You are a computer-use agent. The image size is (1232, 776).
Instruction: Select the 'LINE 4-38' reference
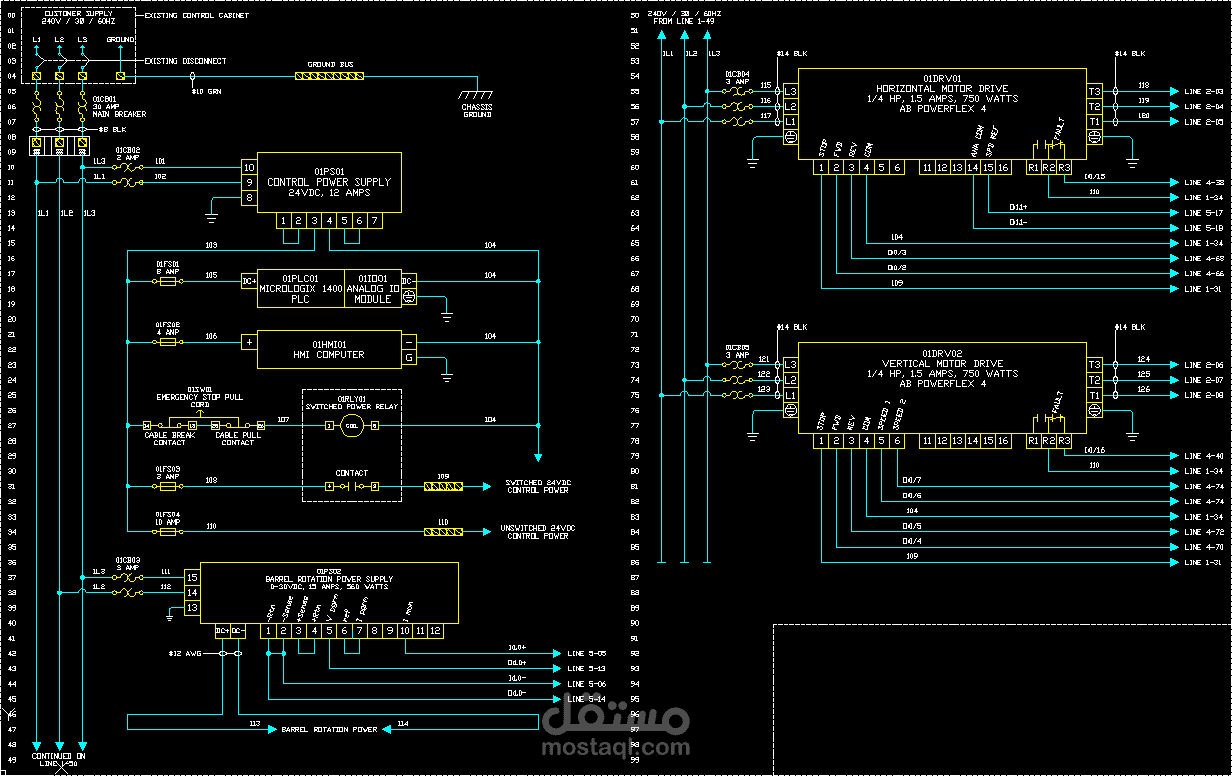coord(1203,182)
